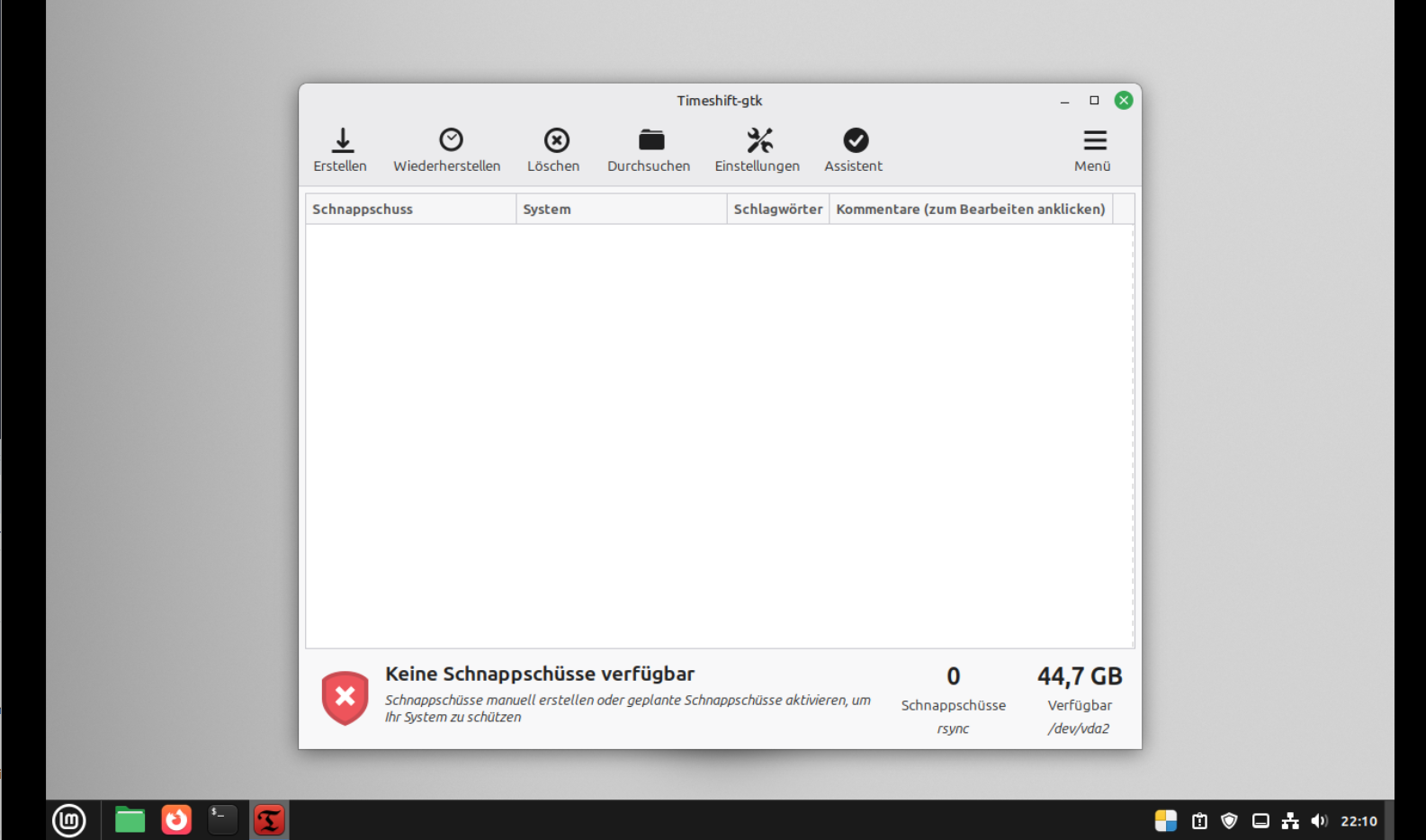Open the Terminal from the panel
This screenshot has width=1426, height=840.
coord(222,820)
